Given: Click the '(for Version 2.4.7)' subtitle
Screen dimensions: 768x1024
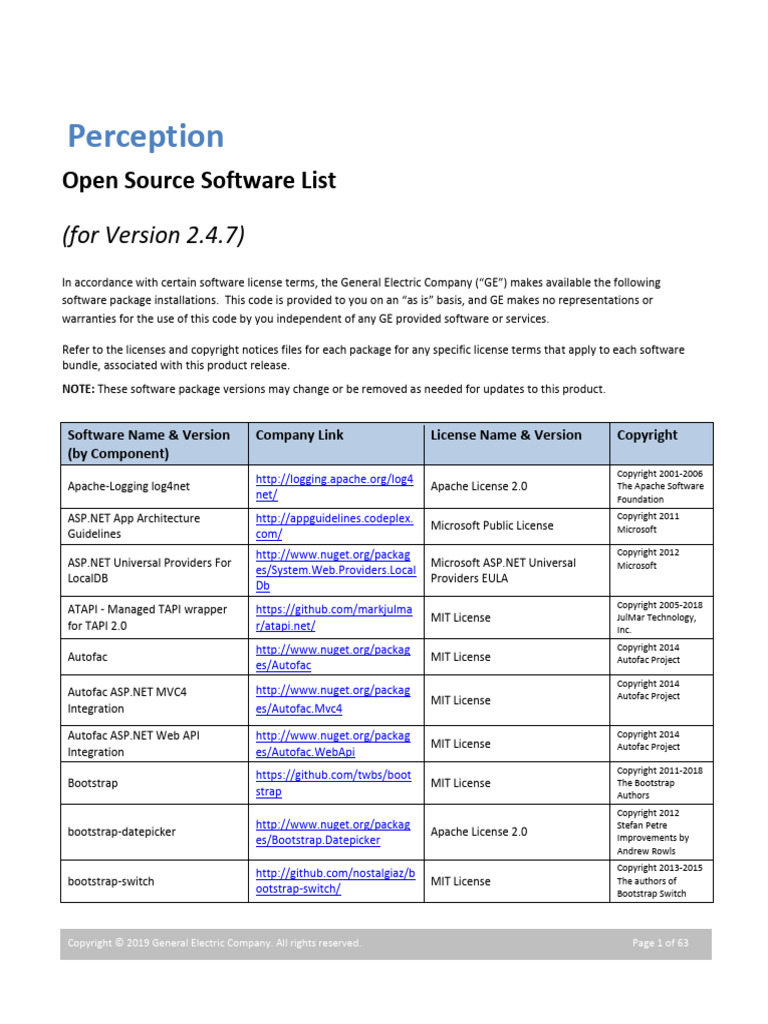Looking at the screenshot, I should 153,234.
